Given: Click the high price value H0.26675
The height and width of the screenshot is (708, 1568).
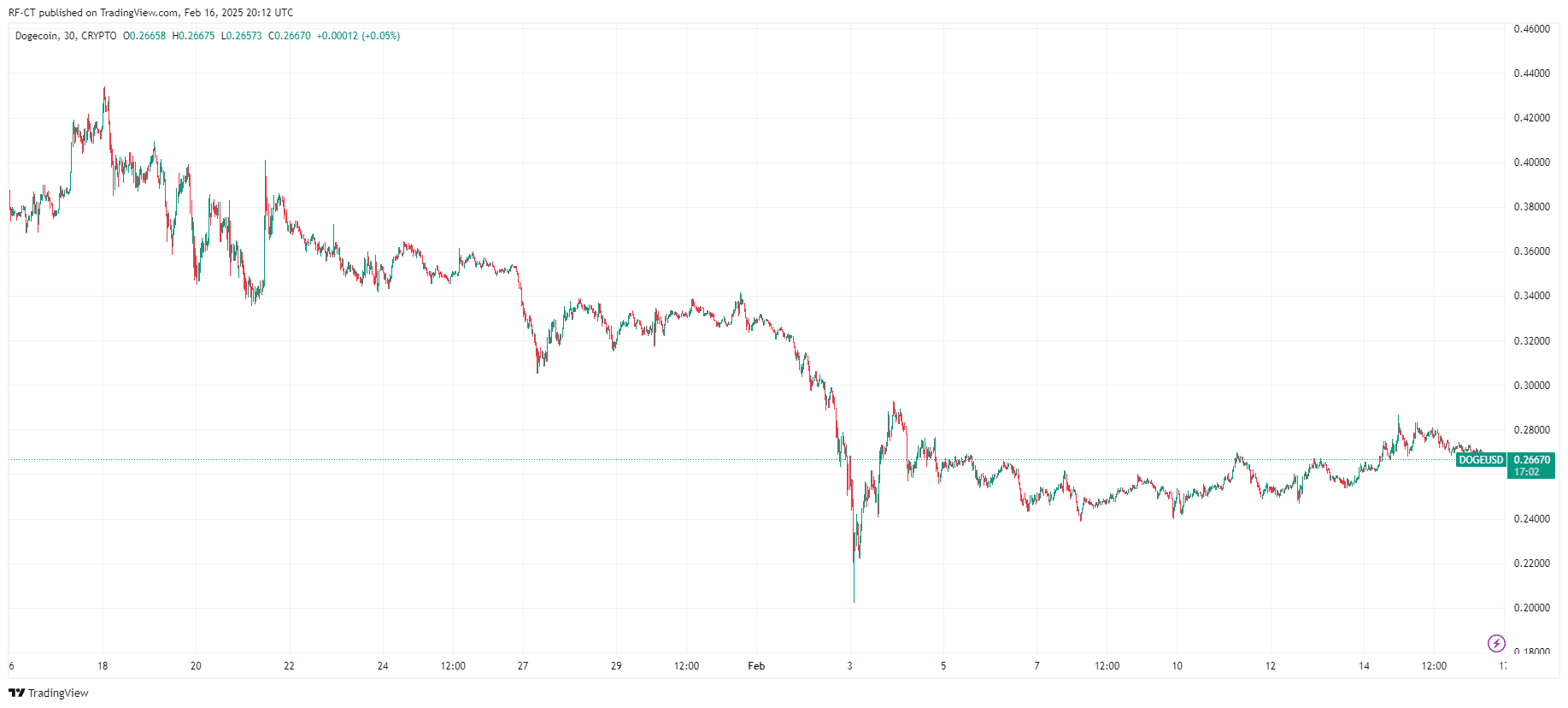Looking at the screenshot, I should click(193, 36).
